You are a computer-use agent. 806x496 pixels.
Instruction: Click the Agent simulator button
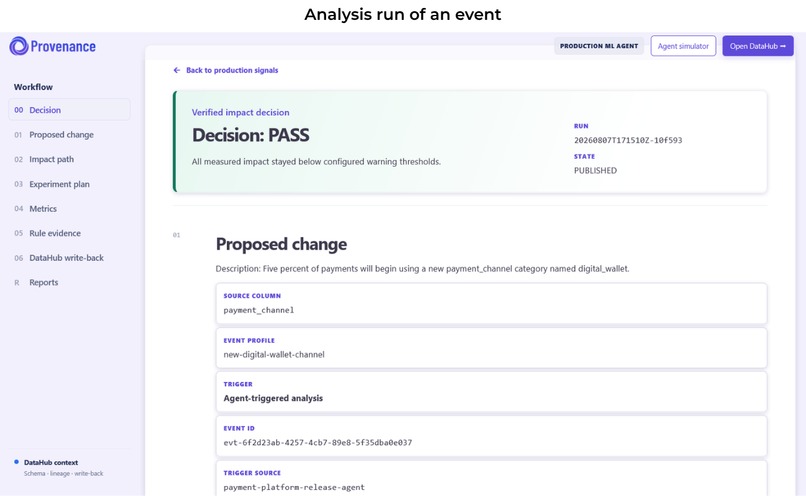(683, 46)
